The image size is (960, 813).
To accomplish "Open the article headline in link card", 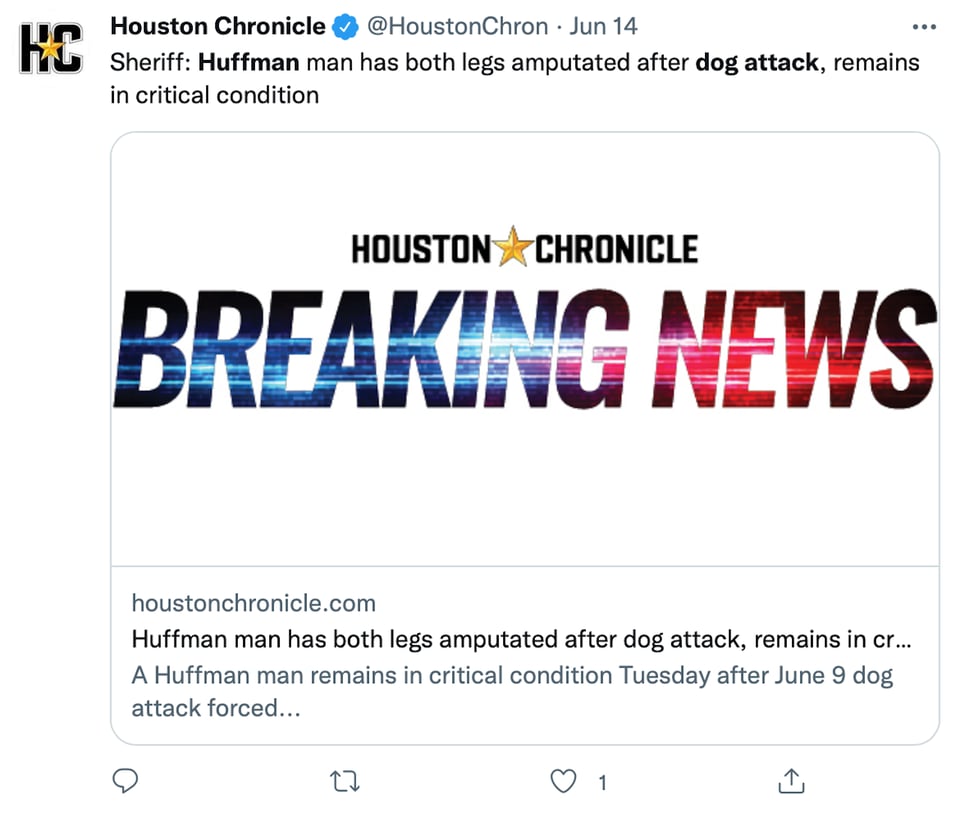I will (x=522, y=639).
